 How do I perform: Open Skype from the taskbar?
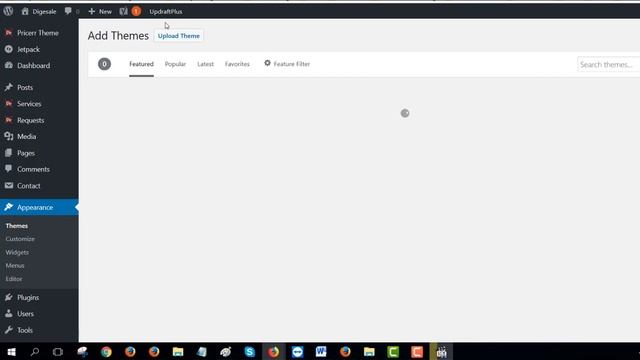pos(249,352)
